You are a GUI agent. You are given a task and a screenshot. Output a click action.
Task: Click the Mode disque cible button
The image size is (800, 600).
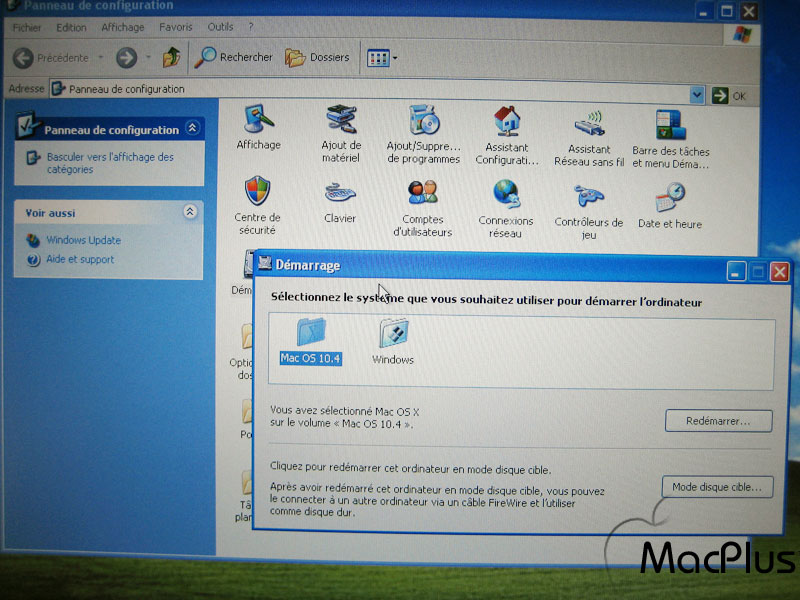click(717, 487)
